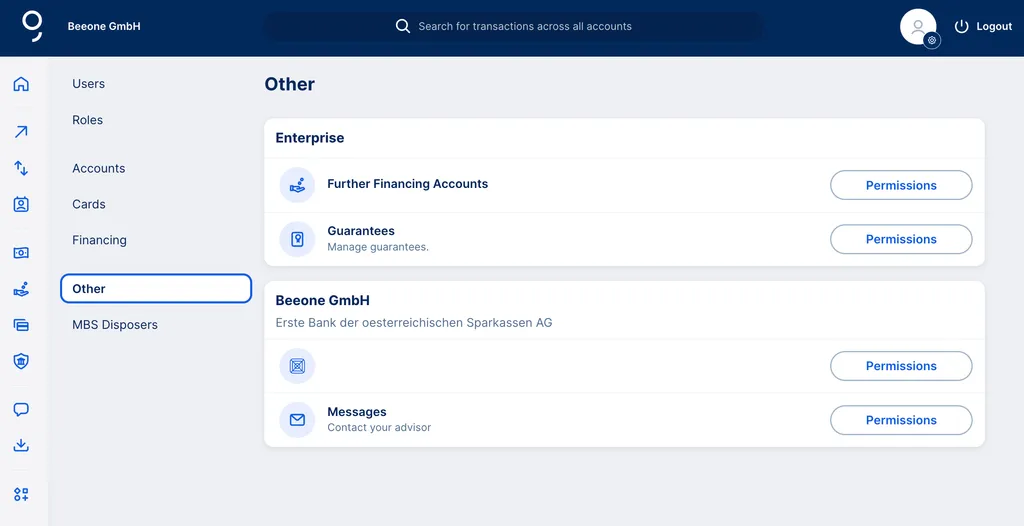Go to the Home icon in sidebar
Image resolution: width=1024 pixels, height=526 pixels.
[21, 84]
